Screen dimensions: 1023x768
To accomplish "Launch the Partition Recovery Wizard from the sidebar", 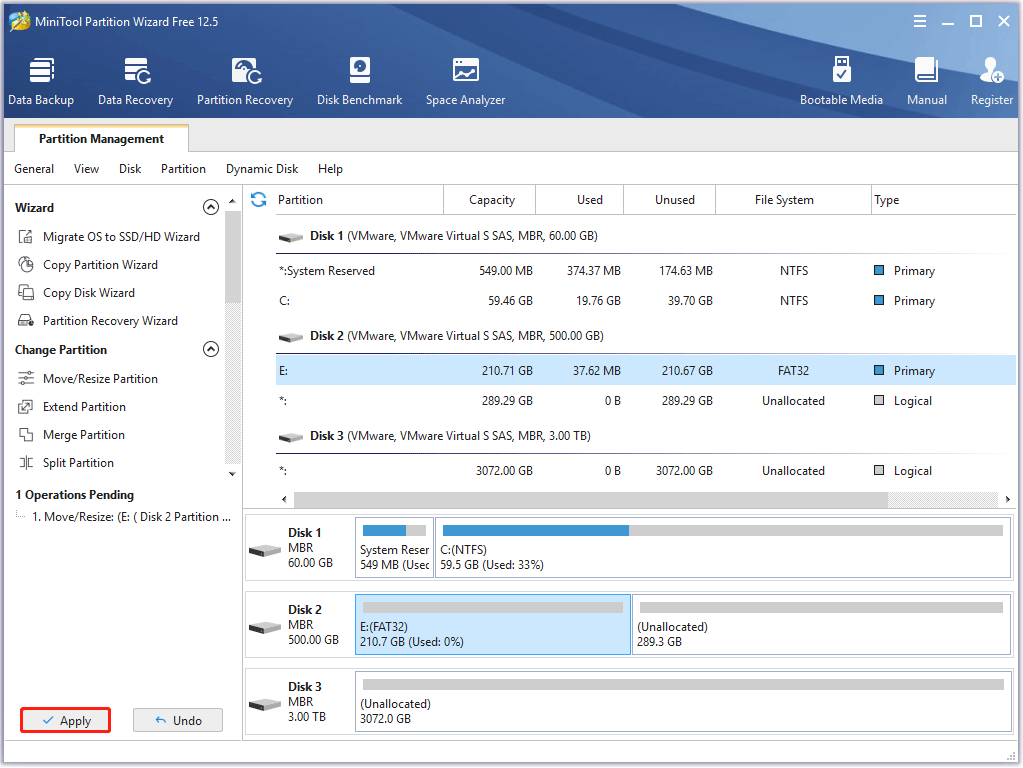I will point(97,320).
